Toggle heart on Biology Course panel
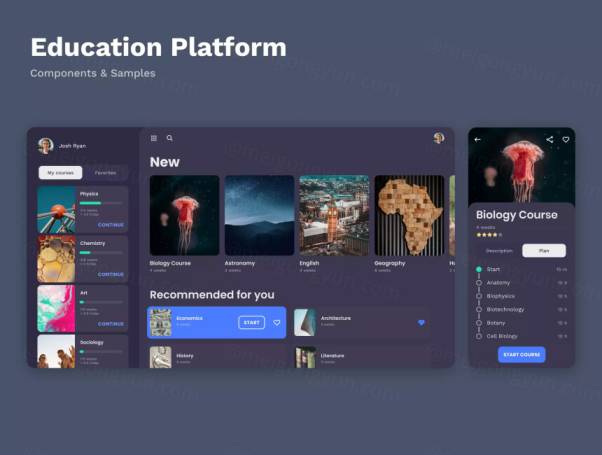 565,140
